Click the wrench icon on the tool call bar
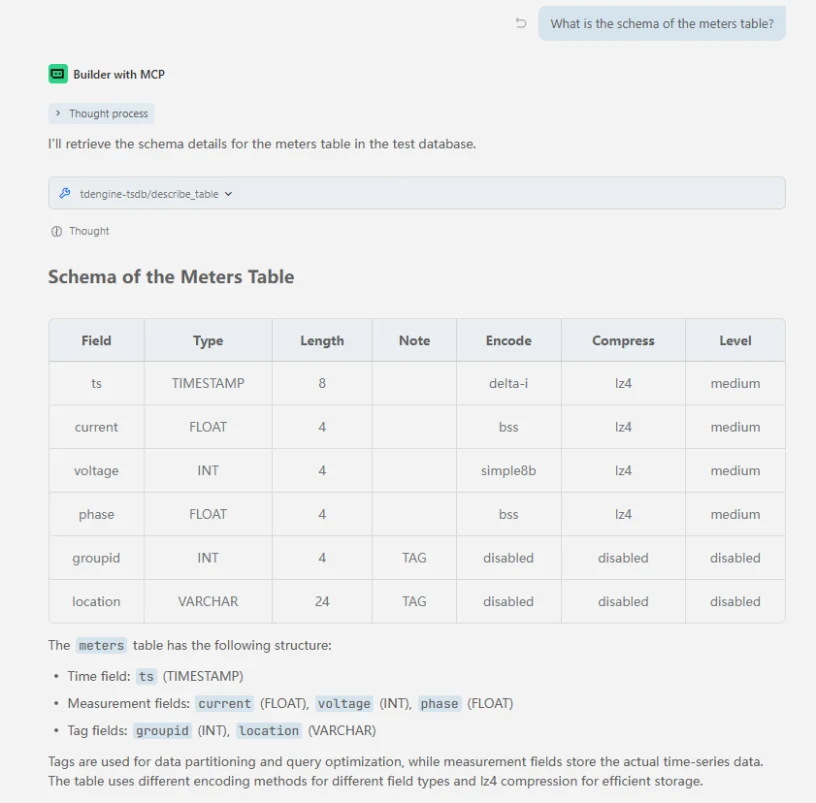The height and width of the screenshot is (803, 816). [65, 194]
